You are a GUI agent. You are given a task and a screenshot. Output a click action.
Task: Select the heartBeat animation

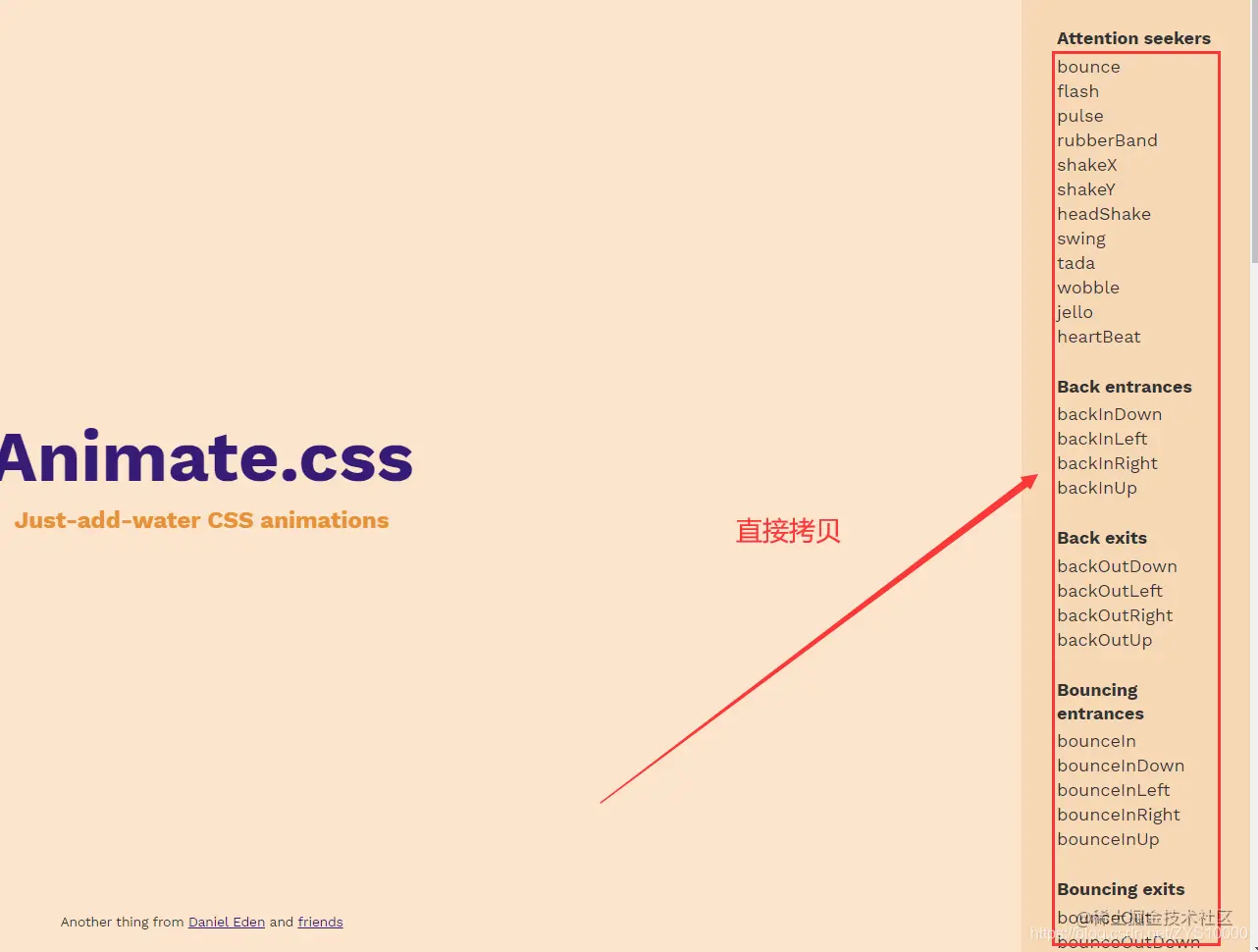1099,337
